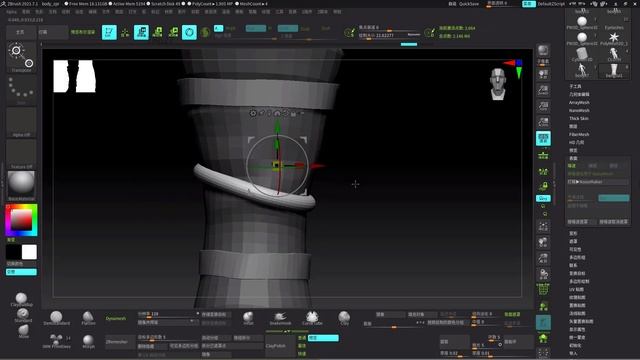Select the Eyelashes tool thumbnail
Screen dimensions: 640x360
pos(614,22)
